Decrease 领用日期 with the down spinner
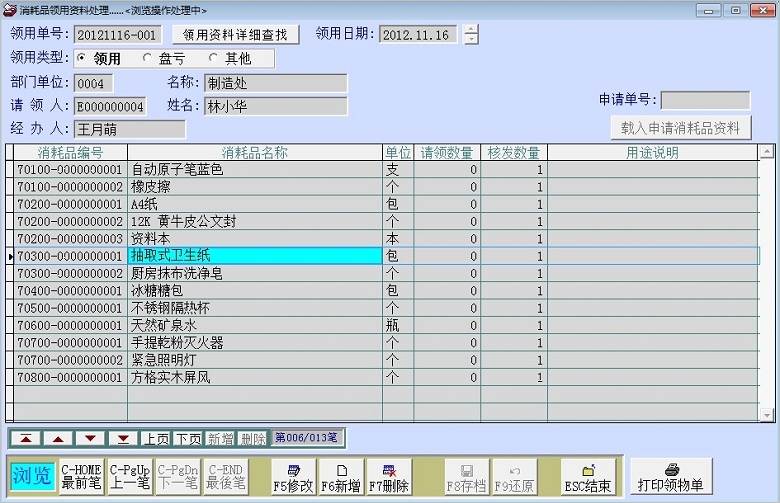Viewport: 780px width, 503px height. 471,40
